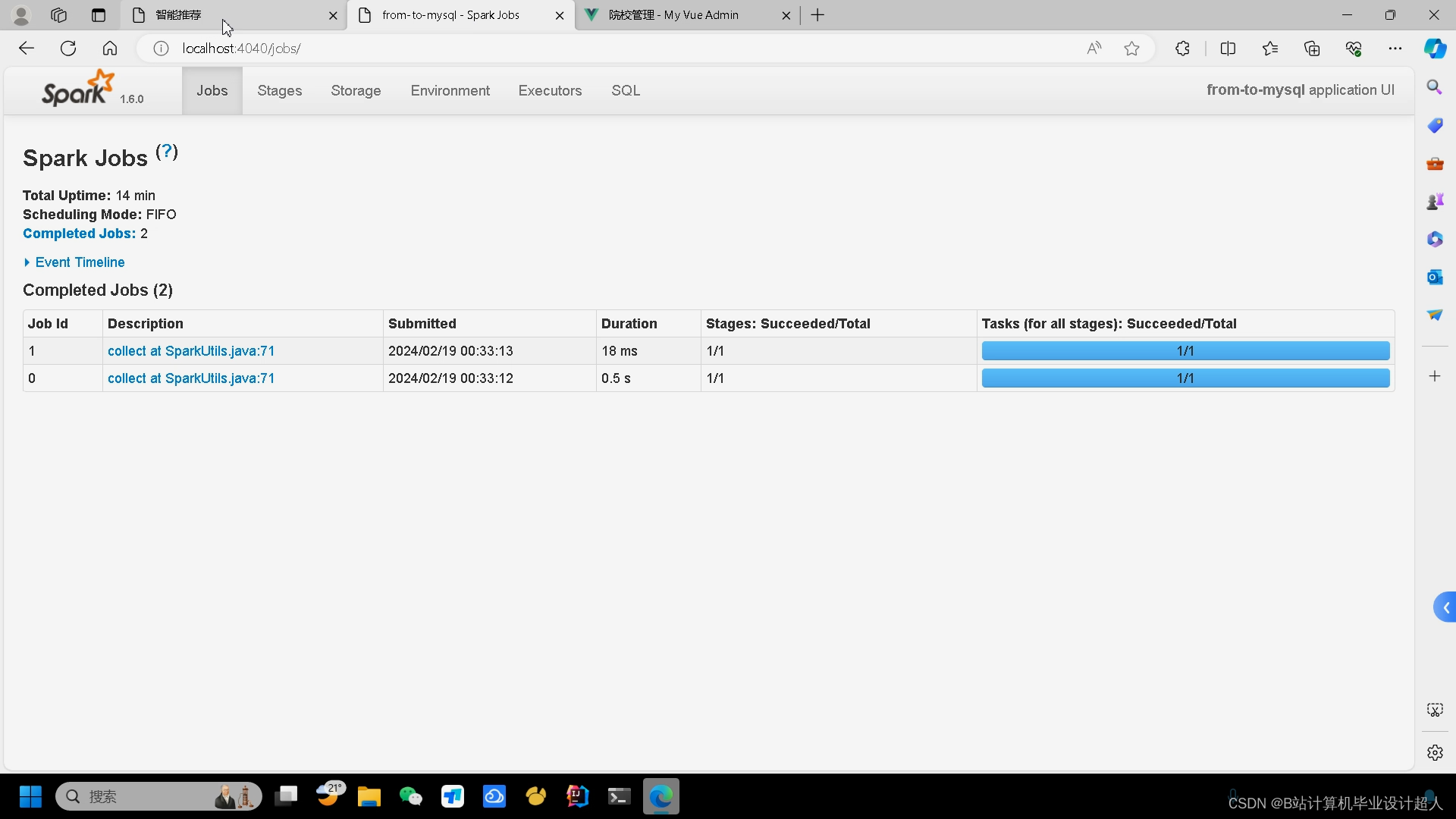
Task: Open Collections icon
Action: tap(1312, 49)
